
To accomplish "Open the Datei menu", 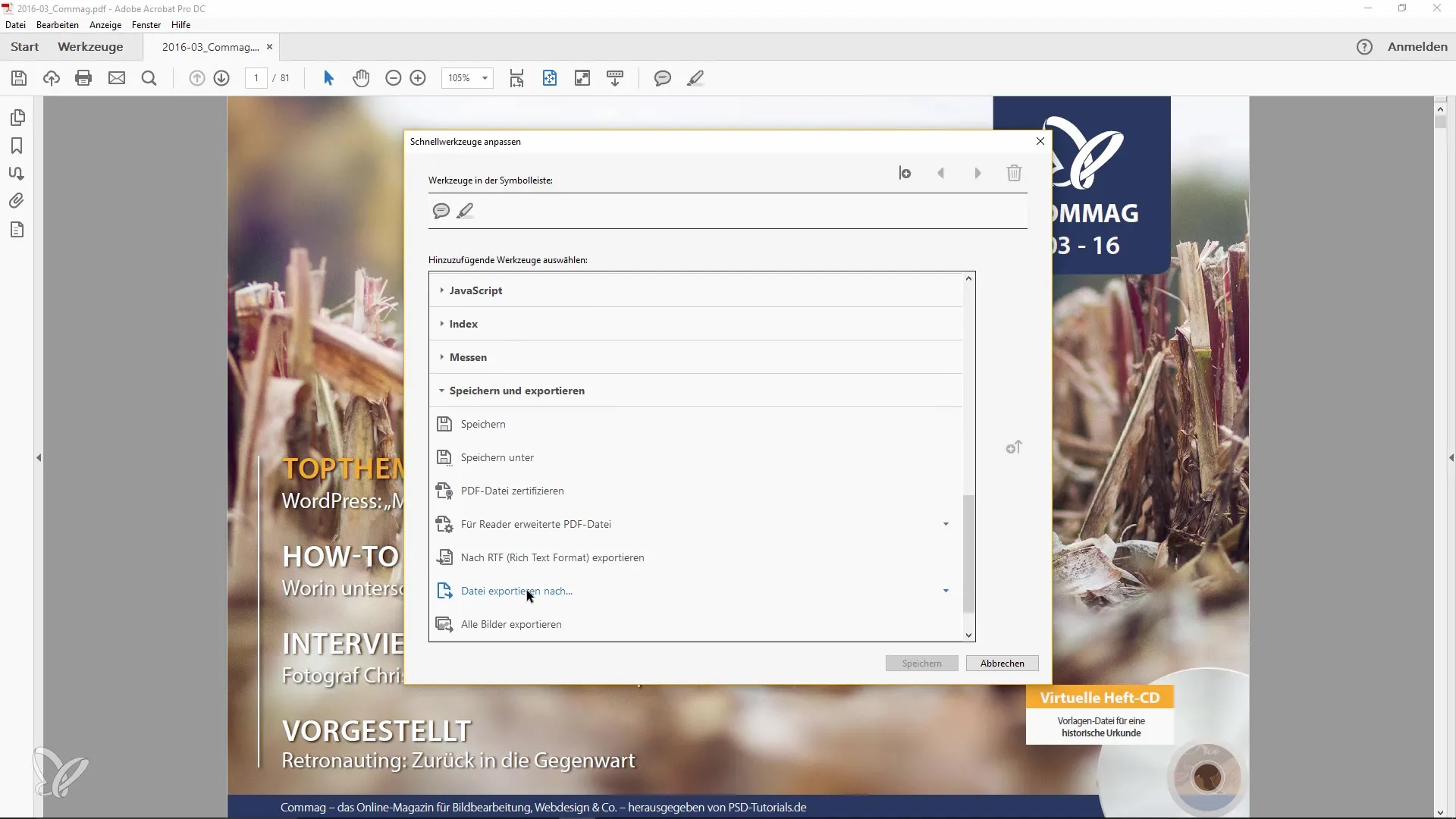I will pos(15,25).
